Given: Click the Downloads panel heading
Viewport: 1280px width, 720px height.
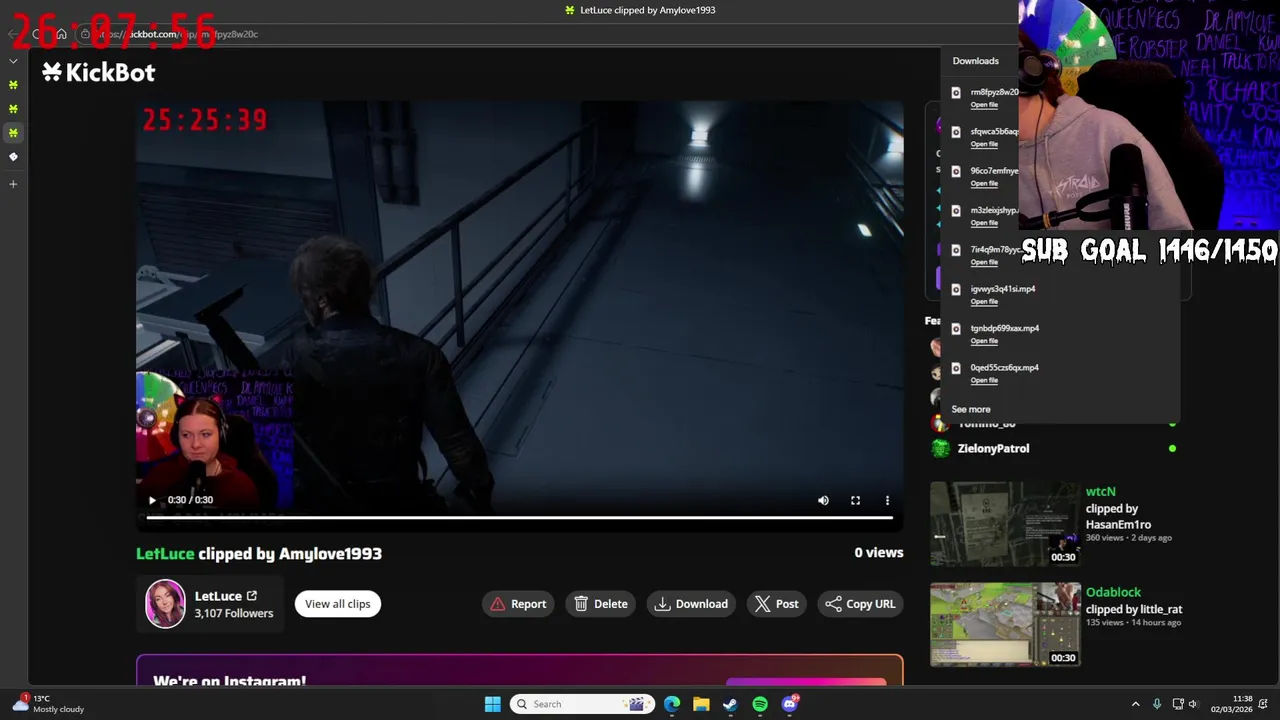Looking at the screenshot, I should (975, 61).
